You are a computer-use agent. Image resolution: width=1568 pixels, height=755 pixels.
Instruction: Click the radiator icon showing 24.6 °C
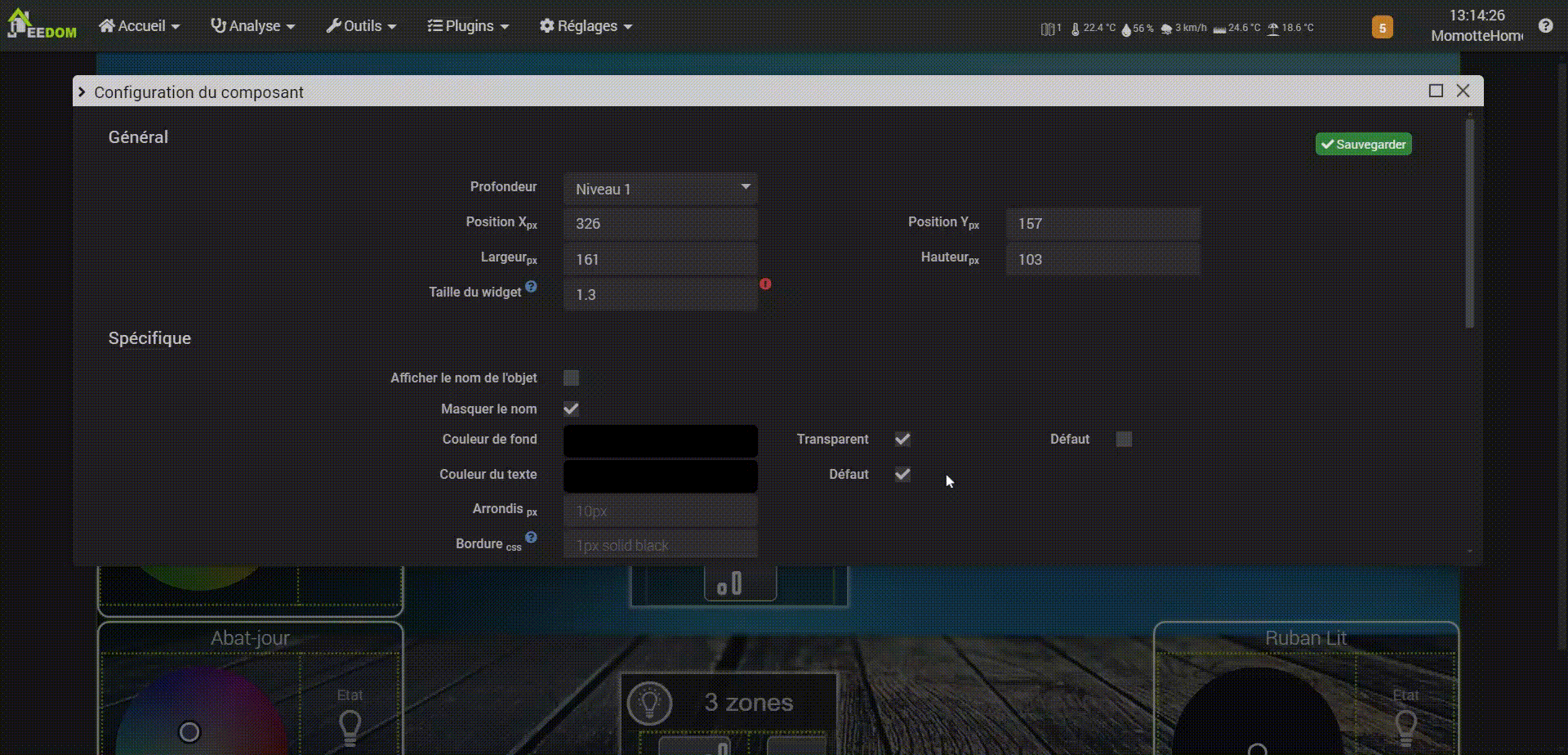(x=1219, y=29)
